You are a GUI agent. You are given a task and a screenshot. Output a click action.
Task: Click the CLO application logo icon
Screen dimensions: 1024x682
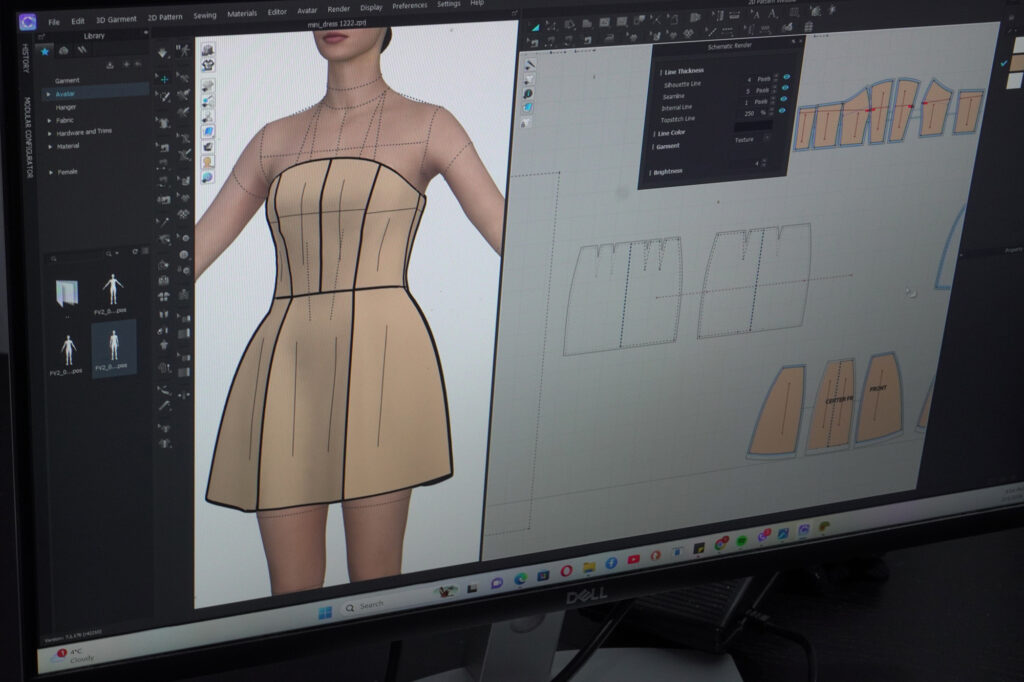tap(27, 22)
